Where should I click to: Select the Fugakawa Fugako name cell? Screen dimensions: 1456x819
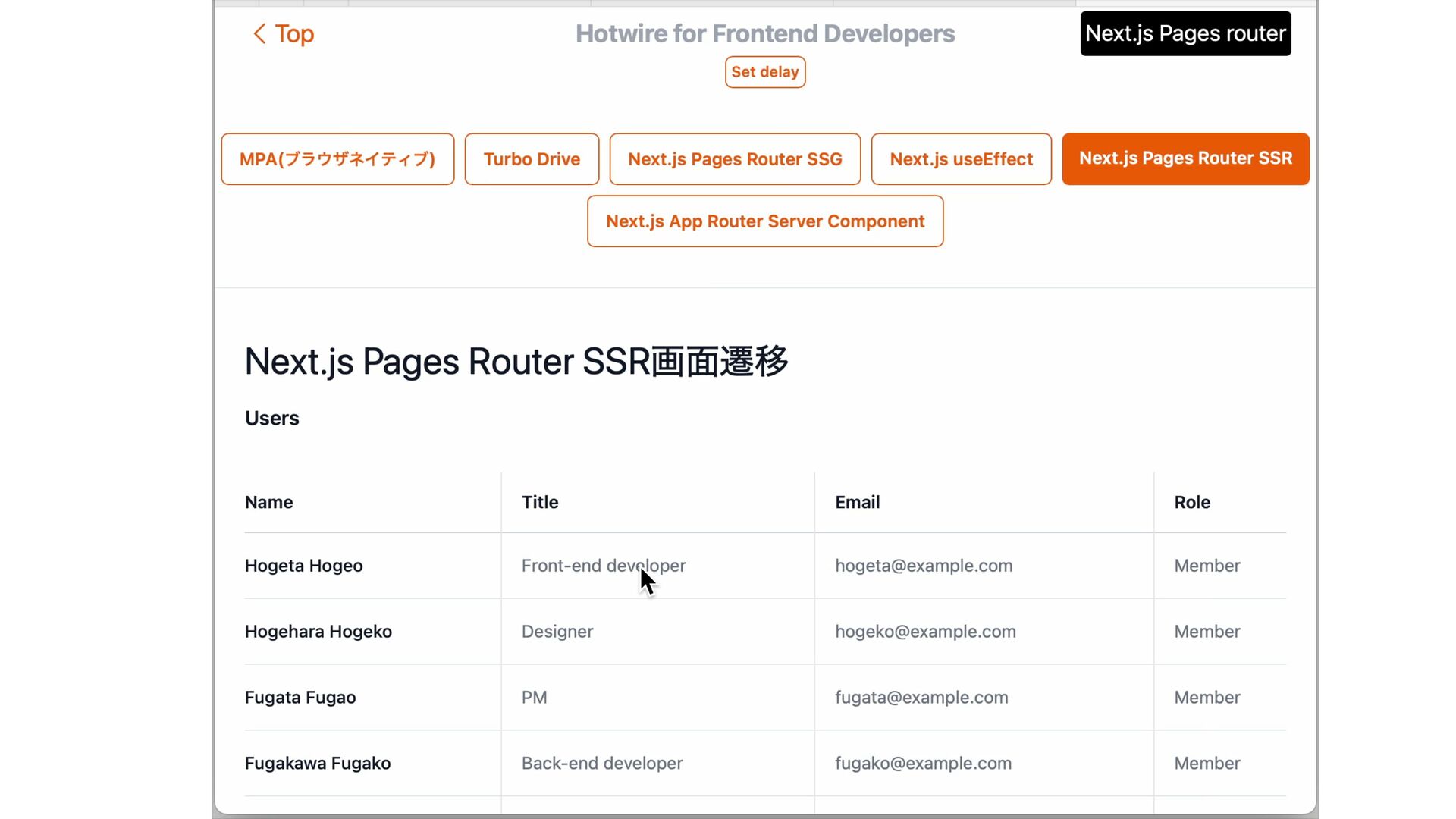(318, 764)
